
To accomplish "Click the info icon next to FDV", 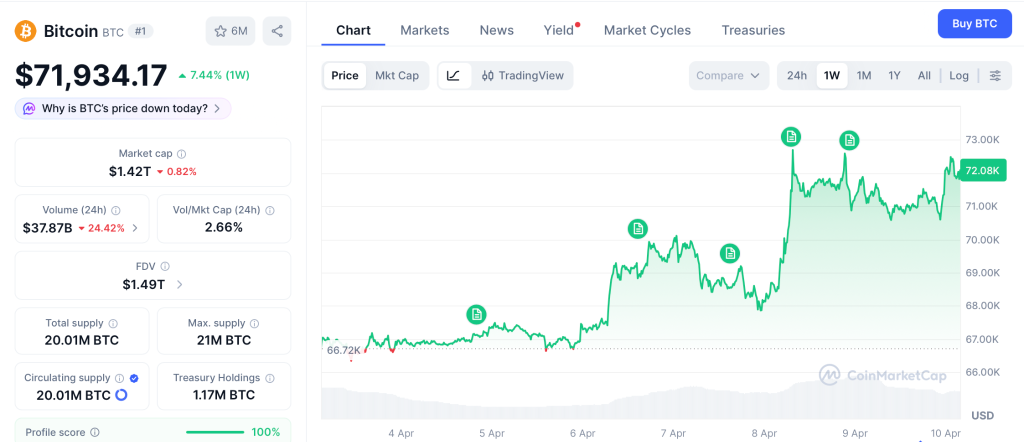I will [165, 267].
